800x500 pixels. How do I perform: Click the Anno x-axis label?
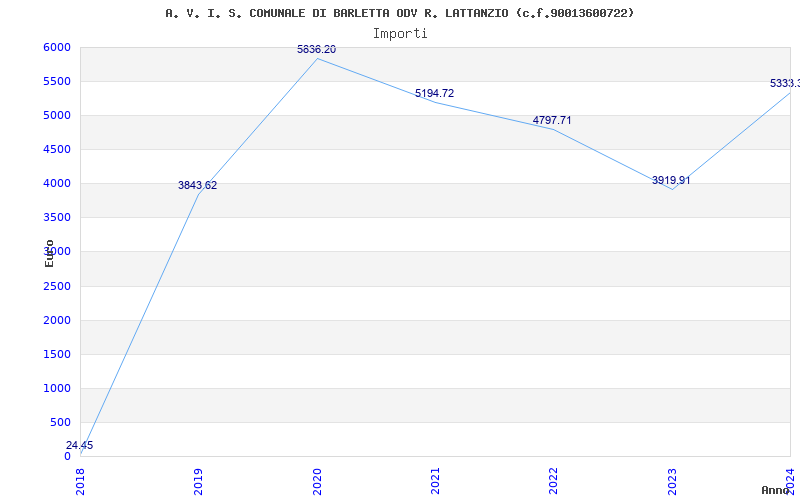(776, 490)
